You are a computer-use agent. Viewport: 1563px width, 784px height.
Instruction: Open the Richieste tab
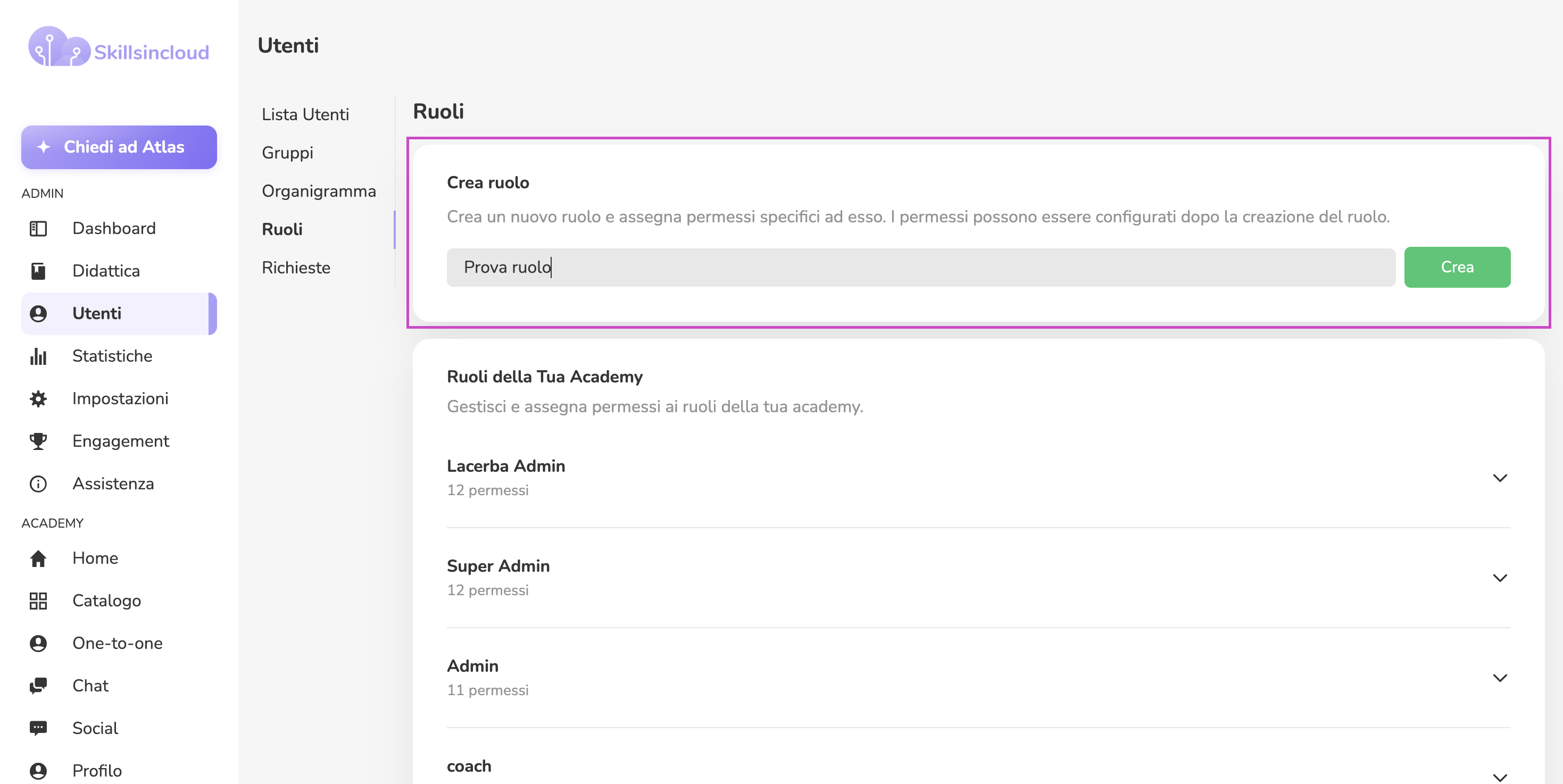(x=296, y=267)
